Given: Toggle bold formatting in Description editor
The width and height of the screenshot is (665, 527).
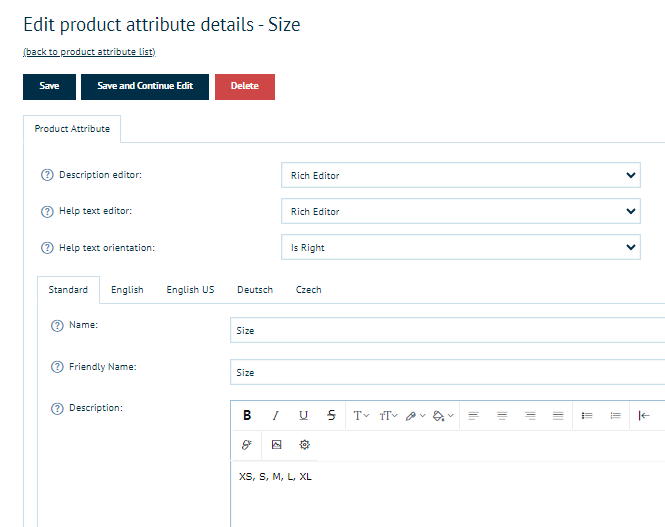Looking at the screenshot, I should (247, 416).
